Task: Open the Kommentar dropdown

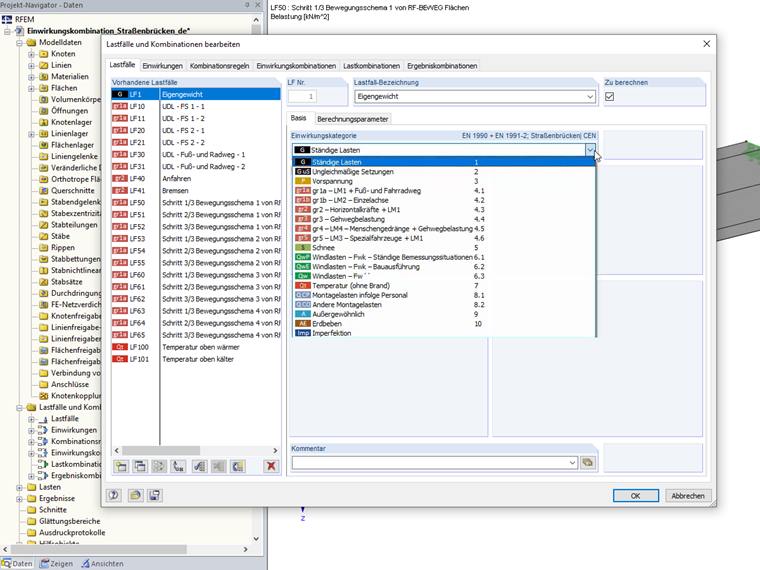Action: pos(572,462)
